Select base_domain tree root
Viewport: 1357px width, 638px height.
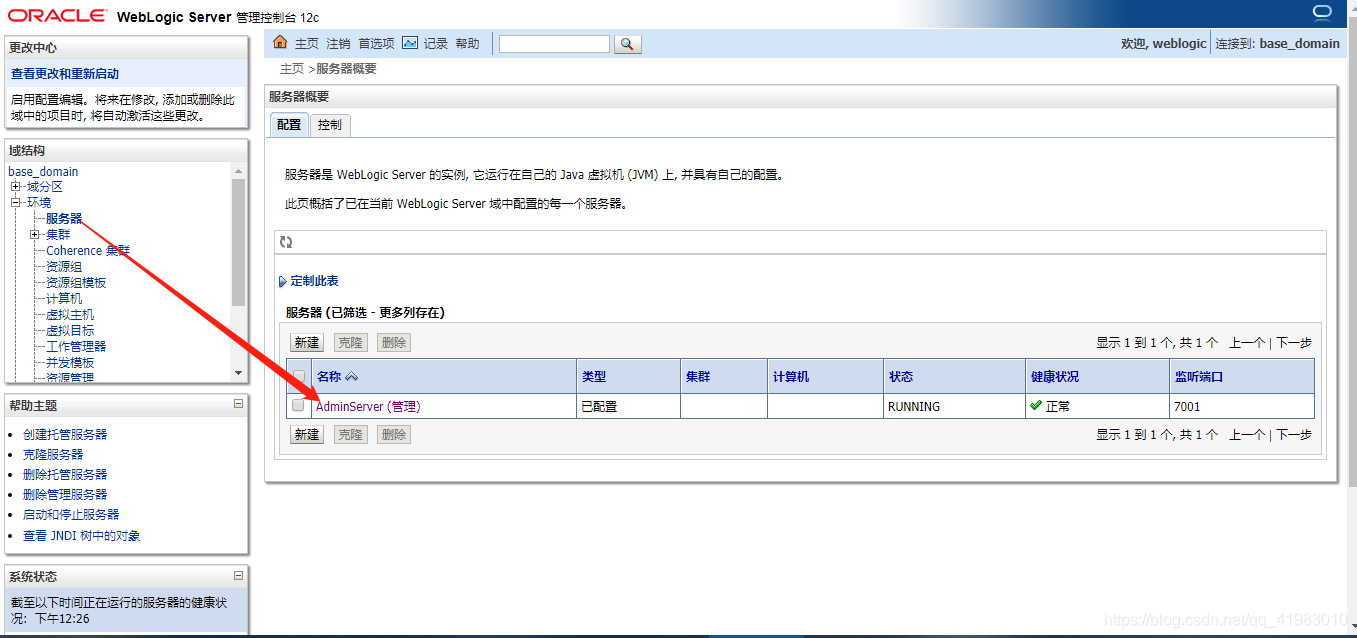(x=43, y=172)
